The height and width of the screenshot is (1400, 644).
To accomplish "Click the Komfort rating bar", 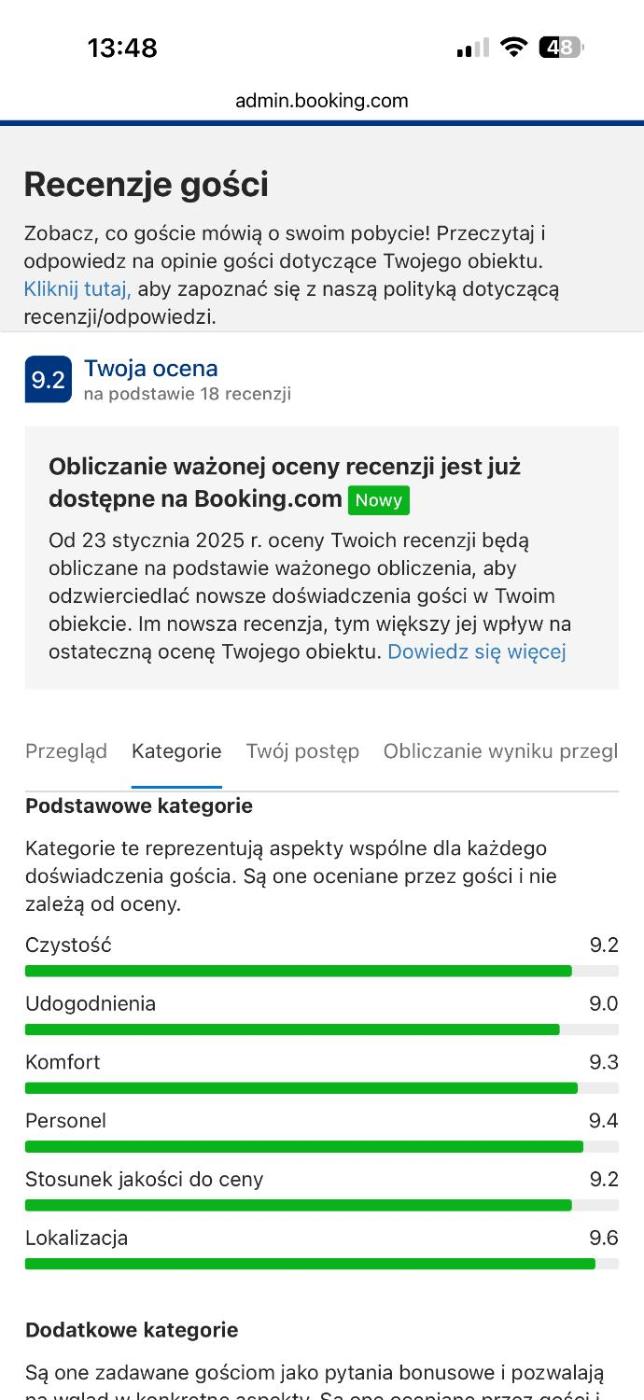I will 322,1088.
